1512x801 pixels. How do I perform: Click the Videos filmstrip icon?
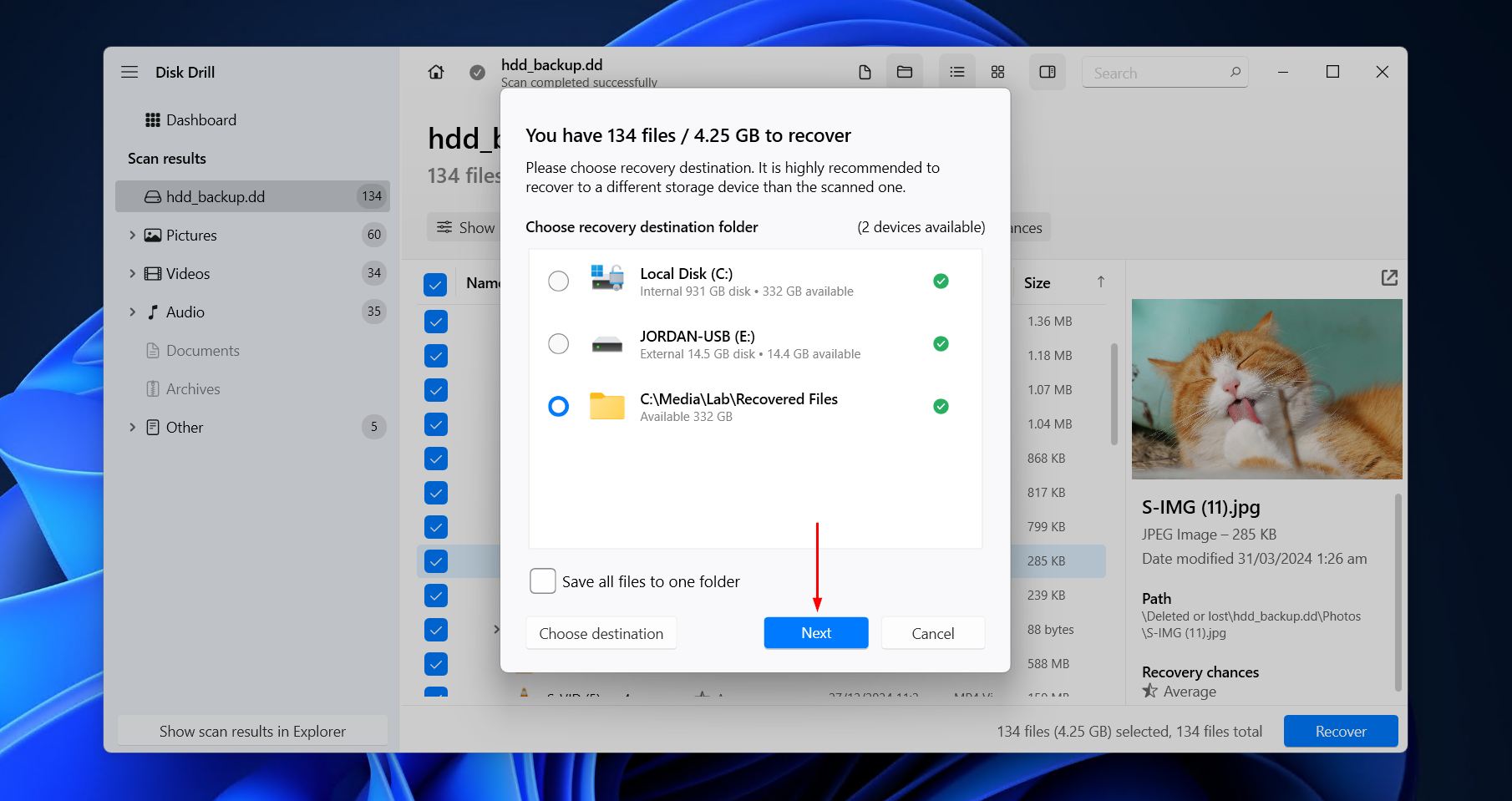(x=152, y=273)
